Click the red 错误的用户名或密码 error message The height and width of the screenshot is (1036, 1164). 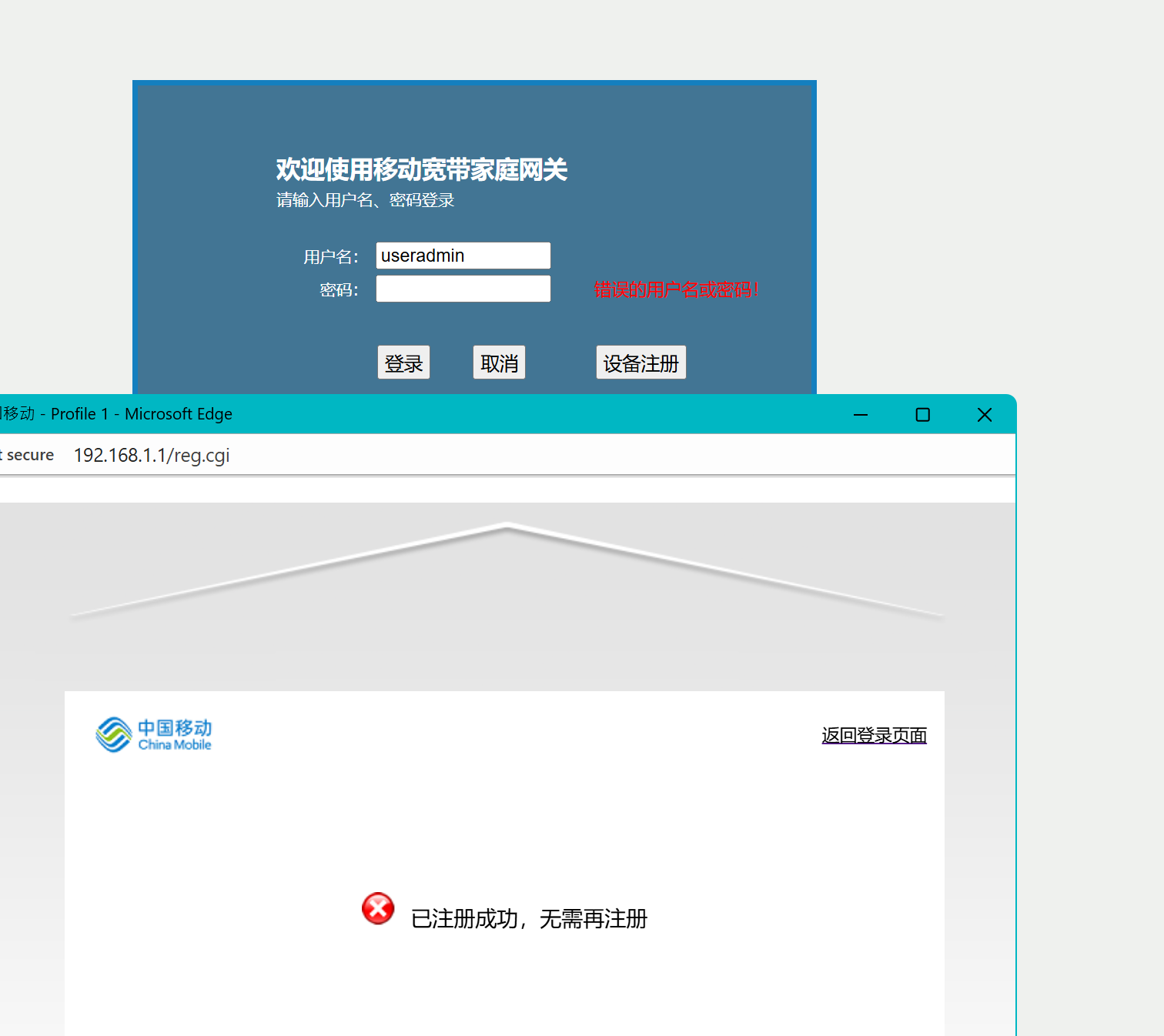[676, 289]
